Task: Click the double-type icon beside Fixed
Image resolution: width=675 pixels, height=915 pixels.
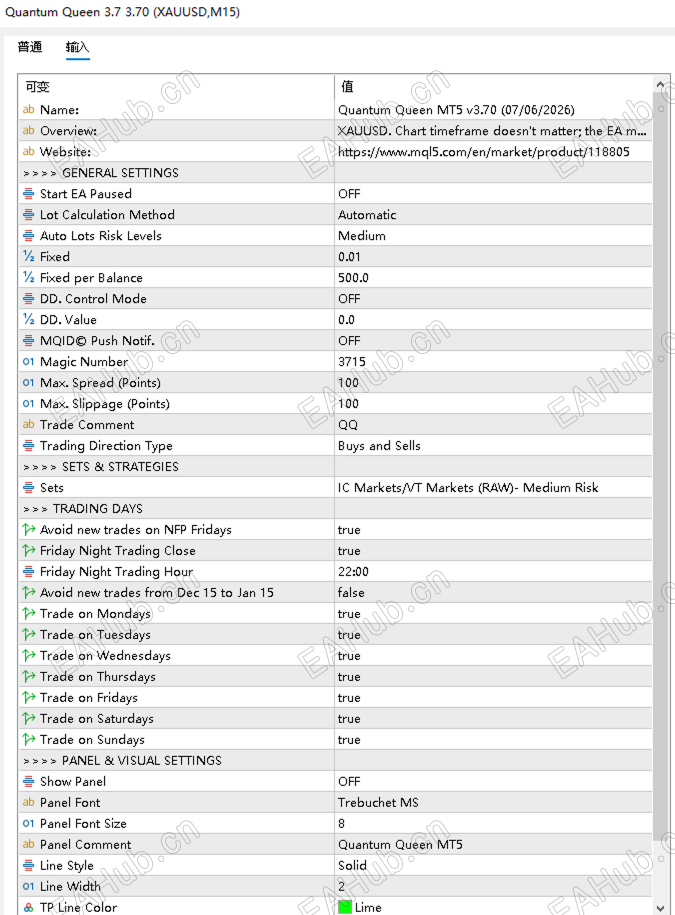Action: [28, 257]
